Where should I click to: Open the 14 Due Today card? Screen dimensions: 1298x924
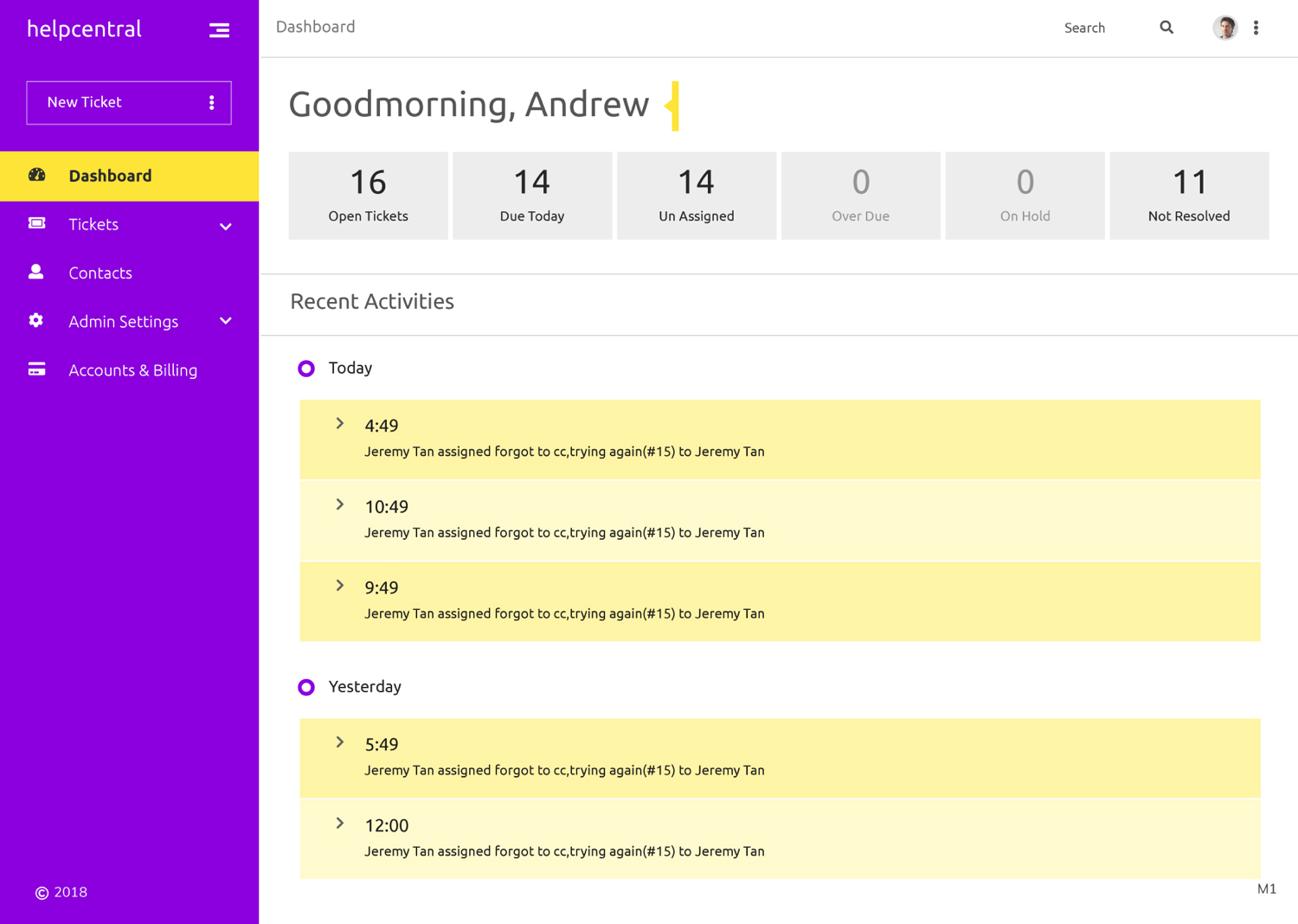point(532,196)
